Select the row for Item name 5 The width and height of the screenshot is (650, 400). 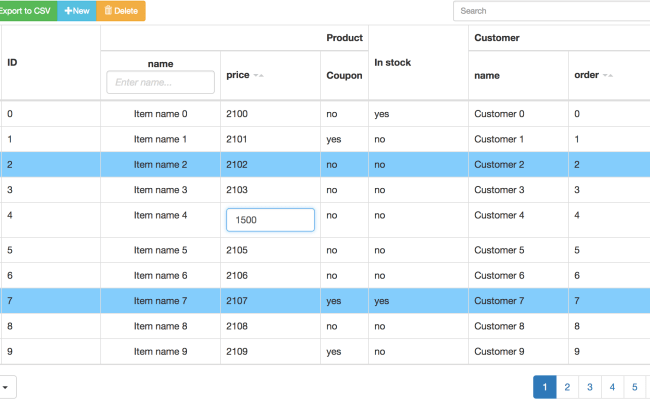(x=160, y=250)
